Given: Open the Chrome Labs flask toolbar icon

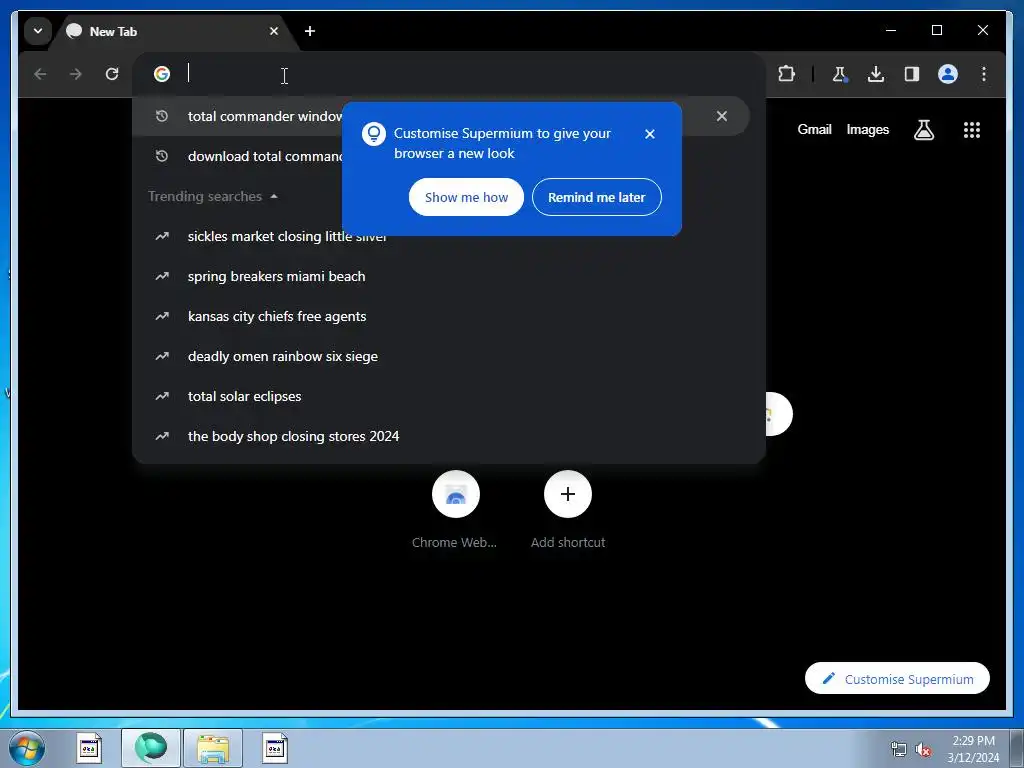Looking at the screenshot, I should [x=840, y=74].
